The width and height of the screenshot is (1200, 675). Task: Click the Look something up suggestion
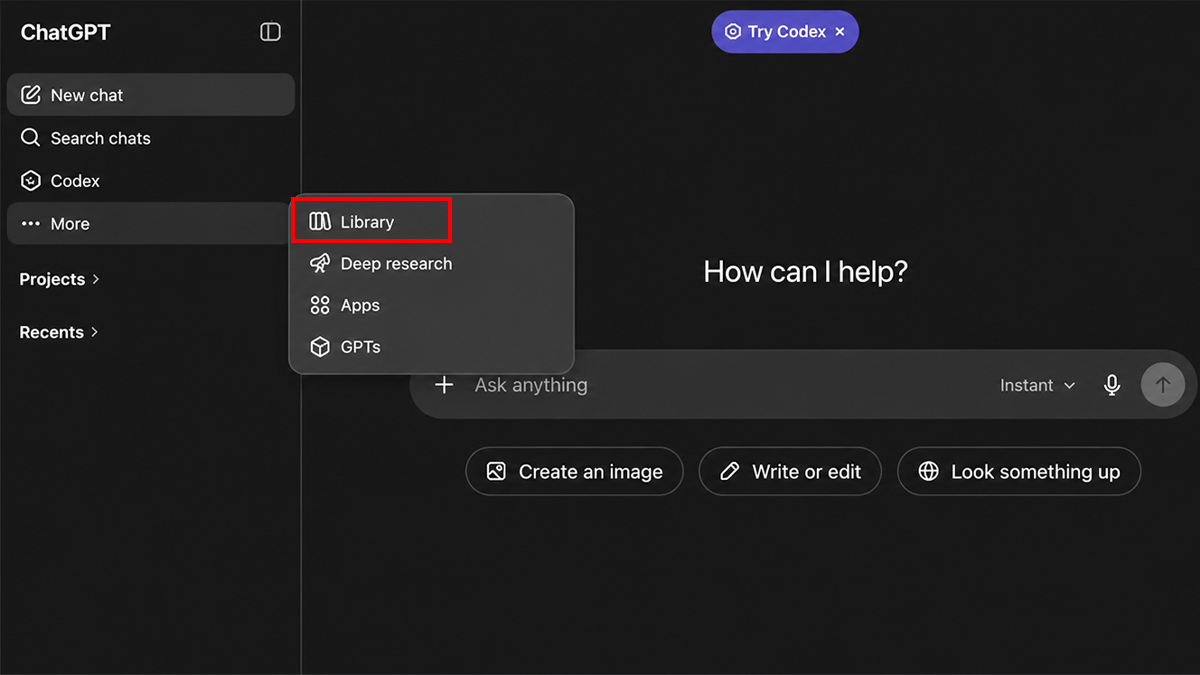(x=1019, y=472)
